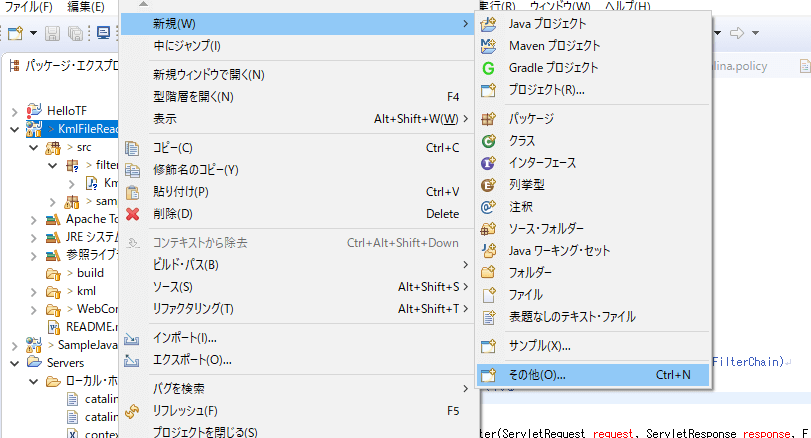Select 新規ウィンドウで開く(N)
Image resolution: width=811 pixels, height=438 pixels.
pyautogui.click(x=297, y=75)
